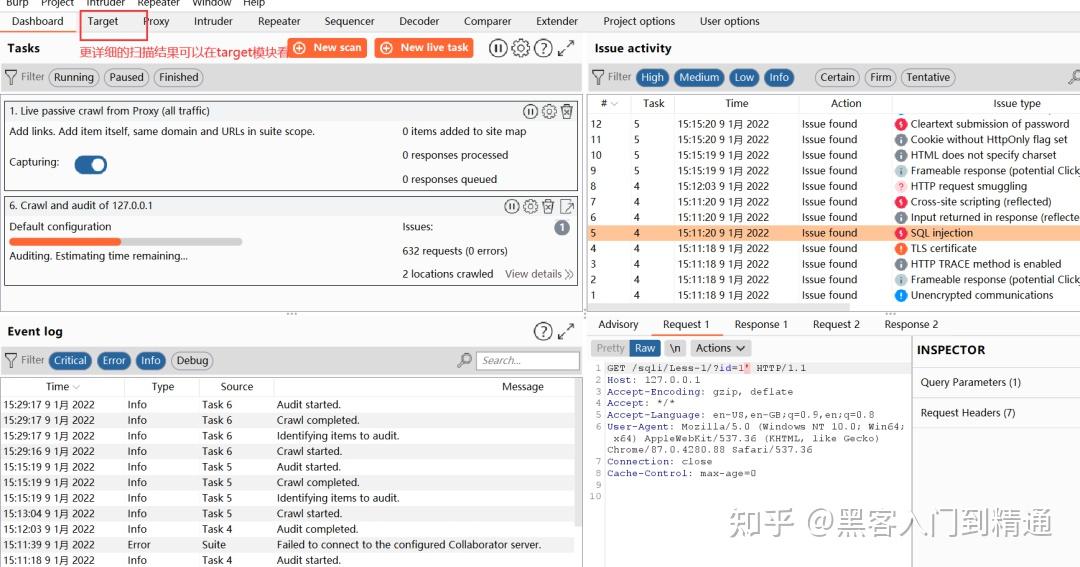Expand Tasks panel with arrows icon
Viewport: 1080px width, 567px height.
pos(566,48)
